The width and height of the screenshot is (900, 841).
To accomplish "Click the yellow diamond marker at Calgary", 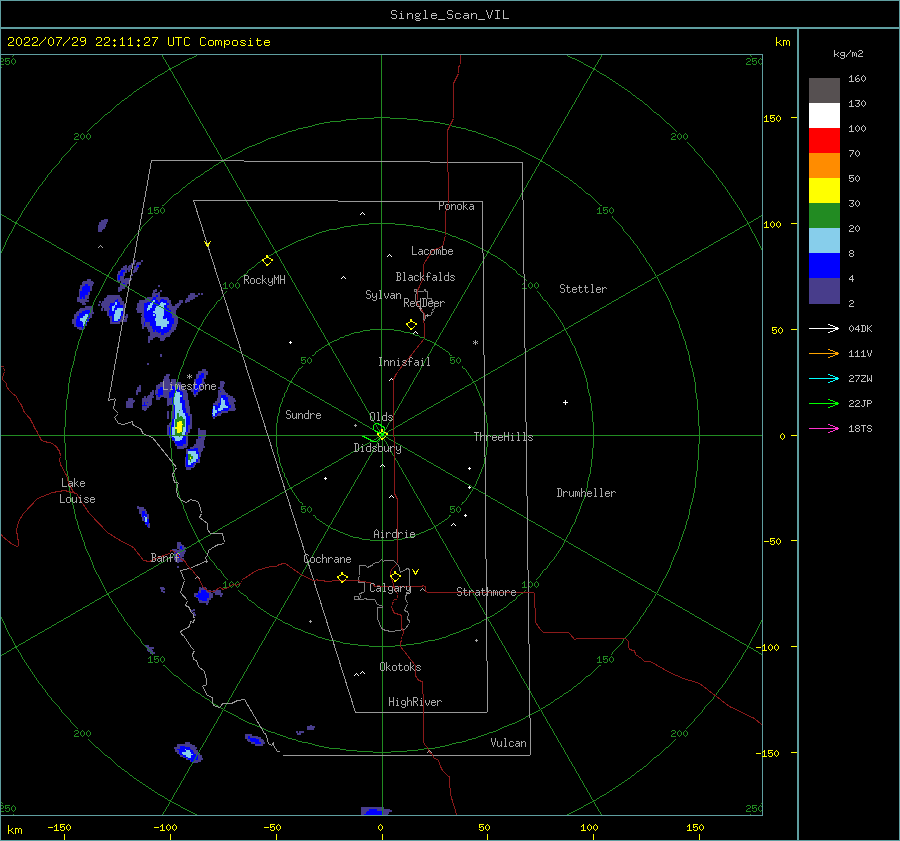I will [395, 576].
